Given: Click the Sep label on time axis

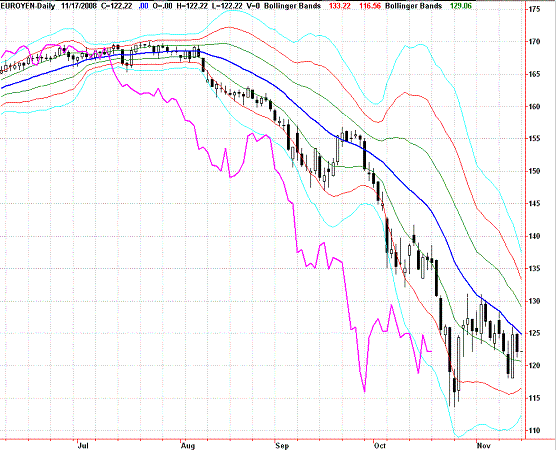Looking at the screenshot, I should pyautogui.click(x=282, y=445).
